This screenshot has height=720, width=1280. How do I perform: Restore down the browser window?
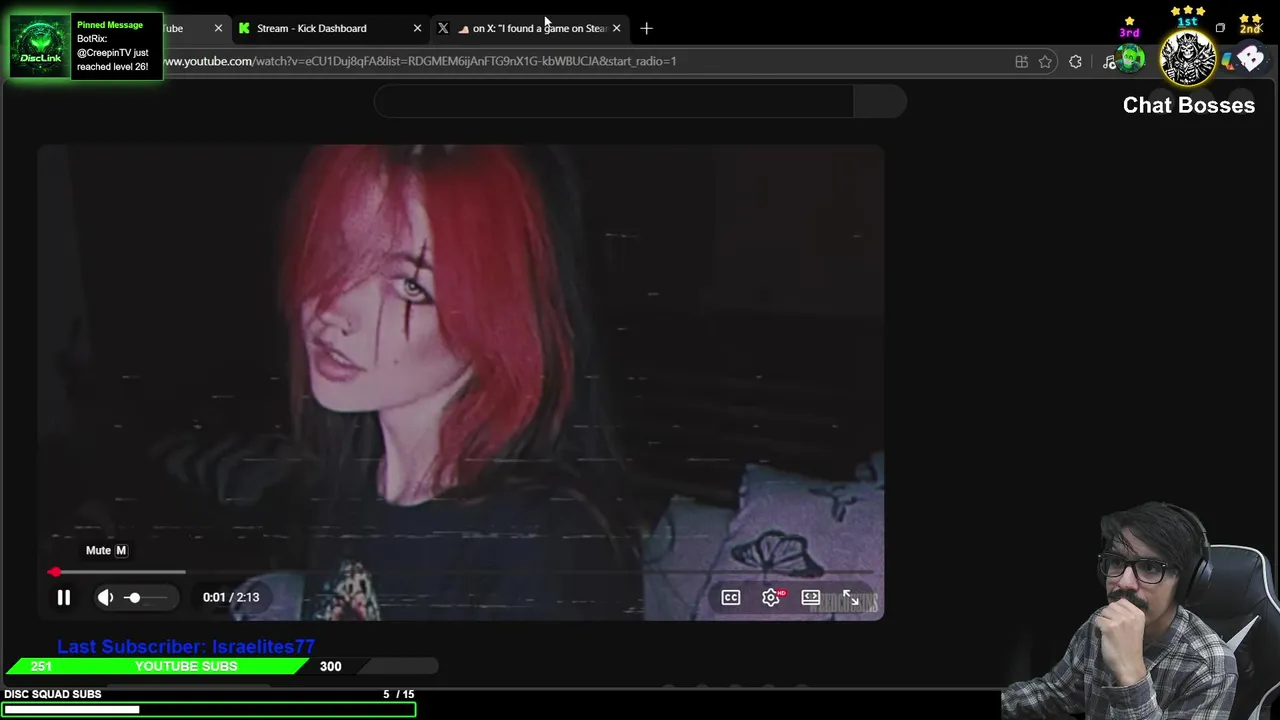tap(1220, 28)
